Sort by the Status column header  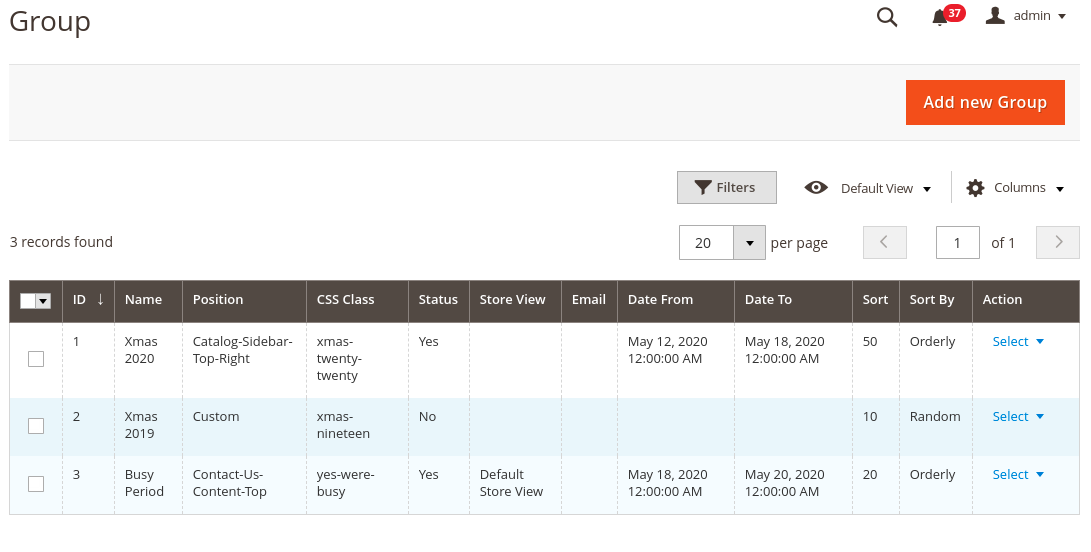coord(438,300)
